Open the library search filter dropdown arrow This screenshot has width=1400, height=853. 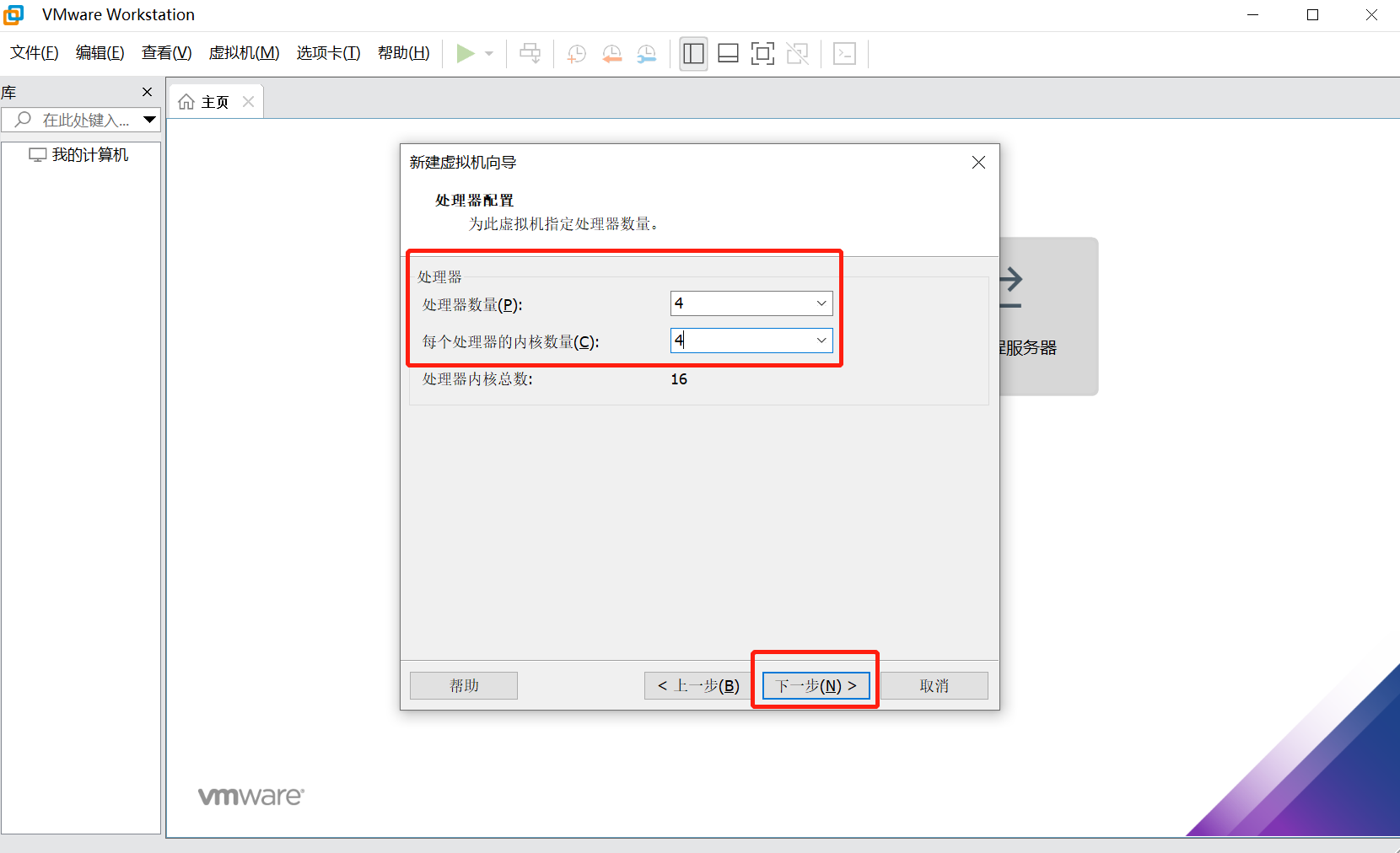pyautogui.click(x=149, y=120)
